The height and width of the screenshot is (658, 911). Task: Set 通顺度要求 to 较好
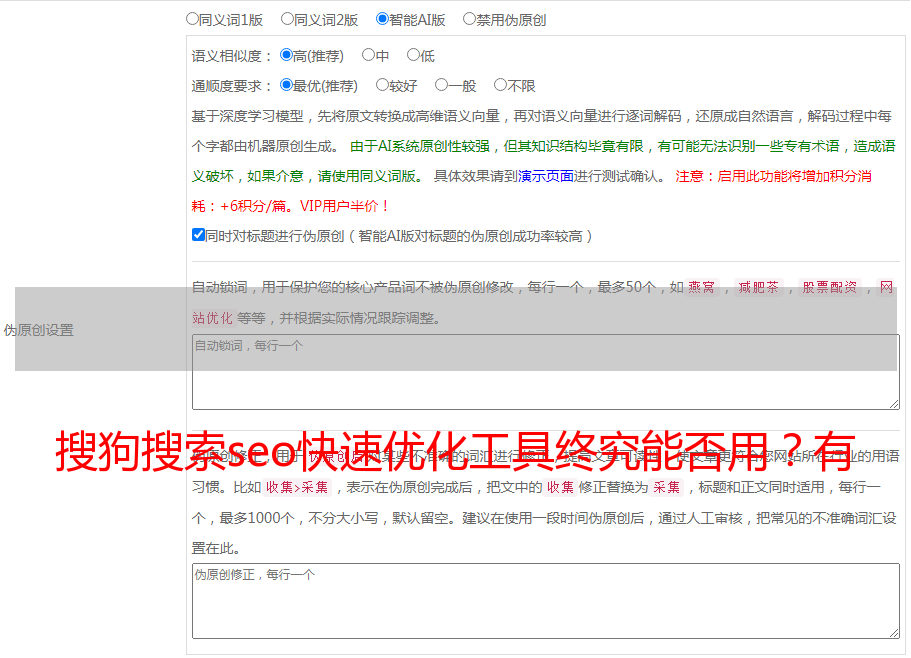(x=382, y=85)
